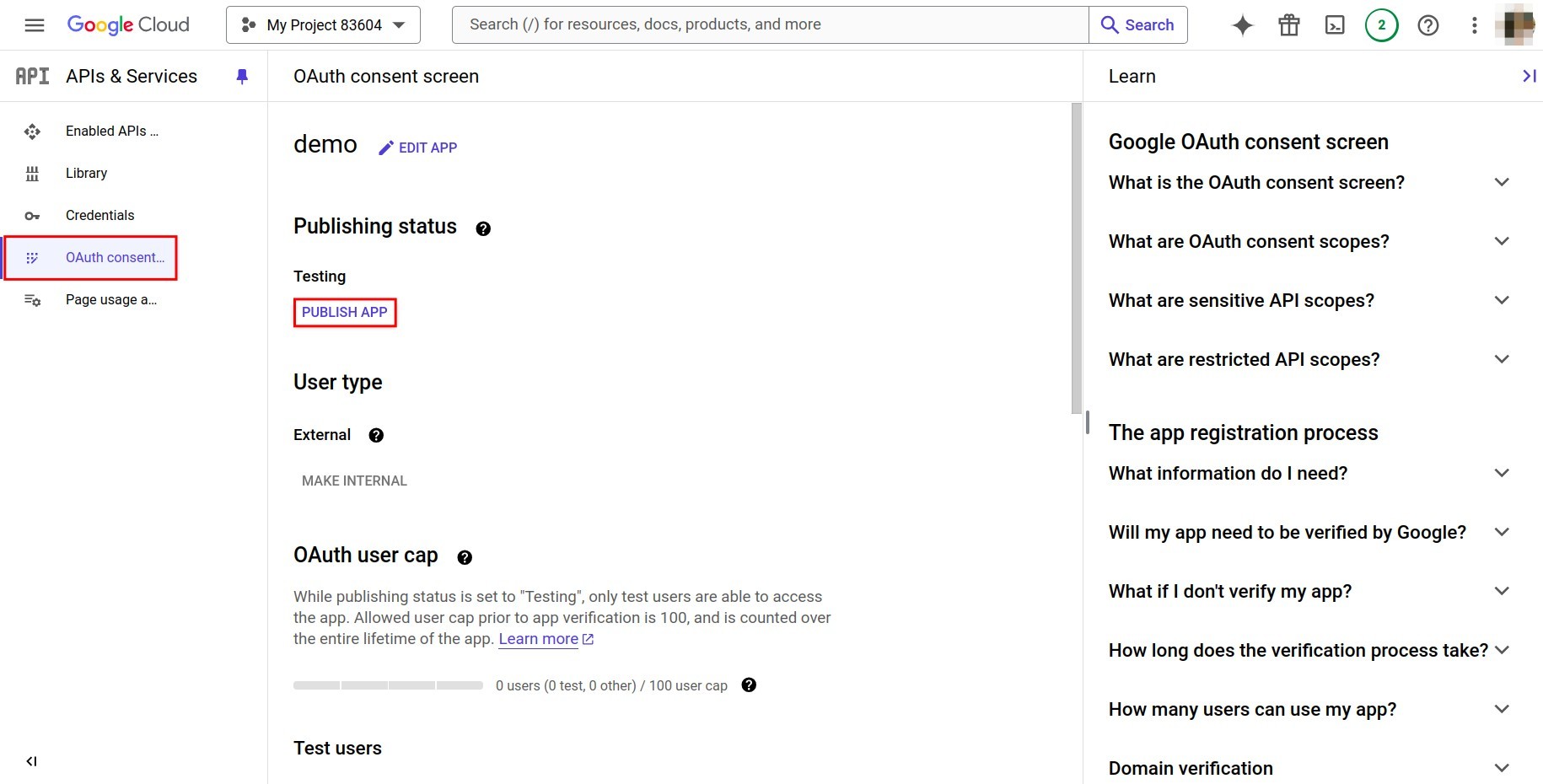
Task: Select Library in the sidebar
Action: coord(87,174)
